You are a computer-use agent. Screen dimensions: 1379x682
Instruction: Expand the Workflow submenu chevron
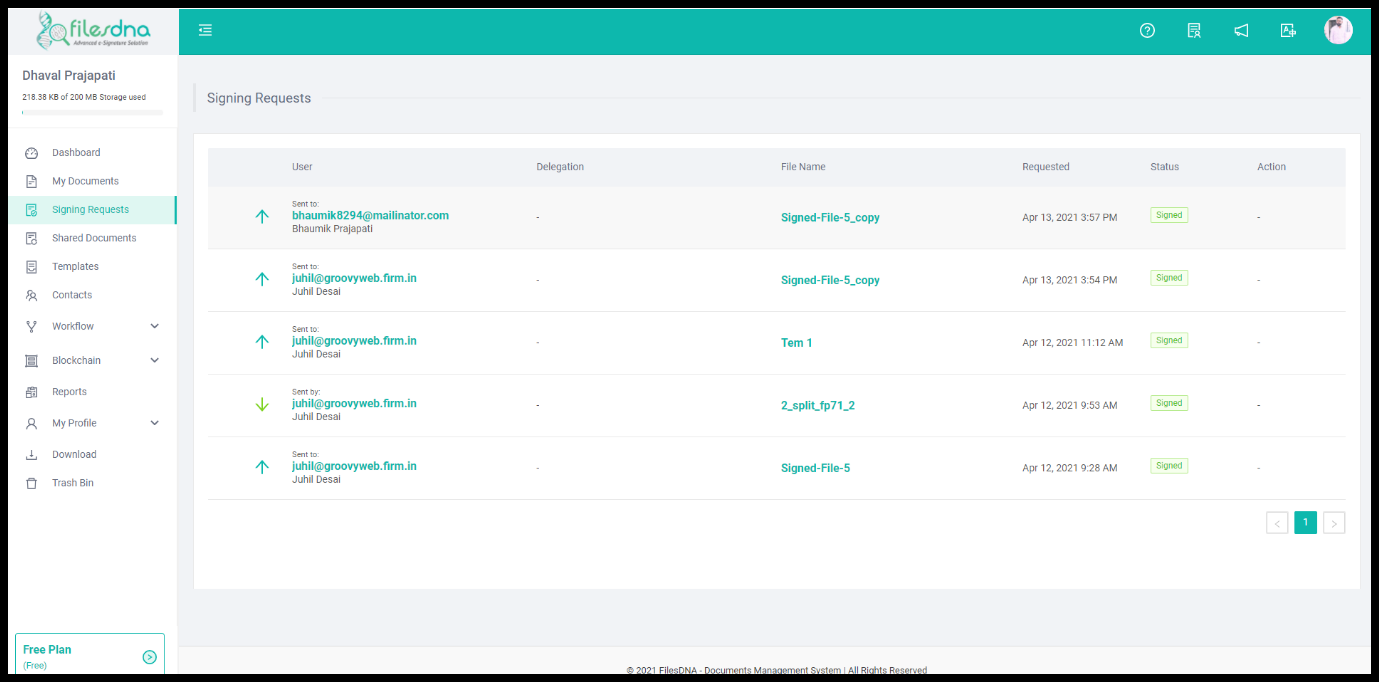coord(154,326)
